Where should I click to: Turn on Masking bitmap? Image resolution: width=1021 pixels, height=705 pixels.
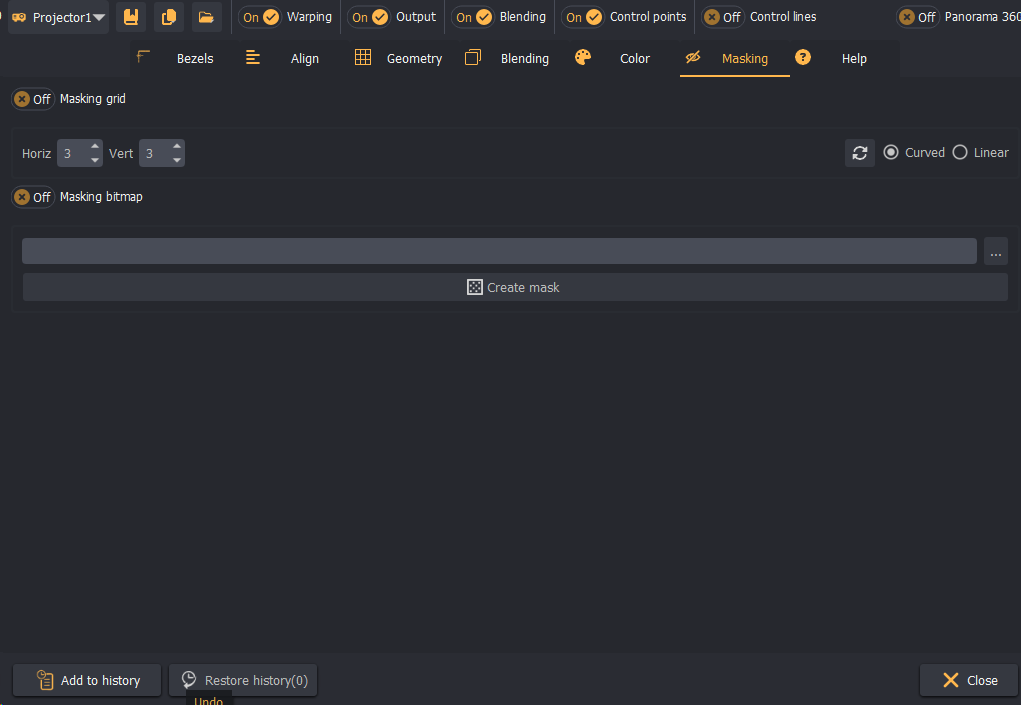coord(33,197)
